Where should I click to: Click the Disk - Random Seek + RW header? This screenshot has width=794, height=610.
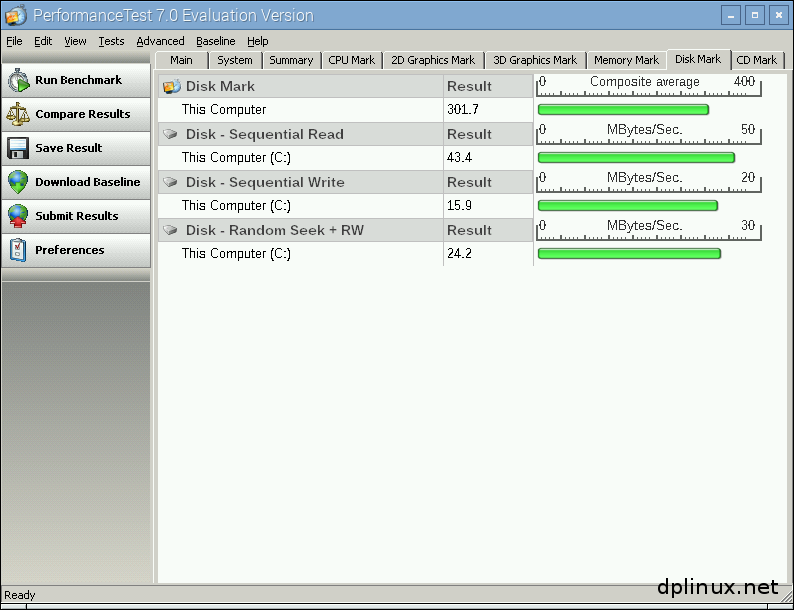[x=275, y=230]
